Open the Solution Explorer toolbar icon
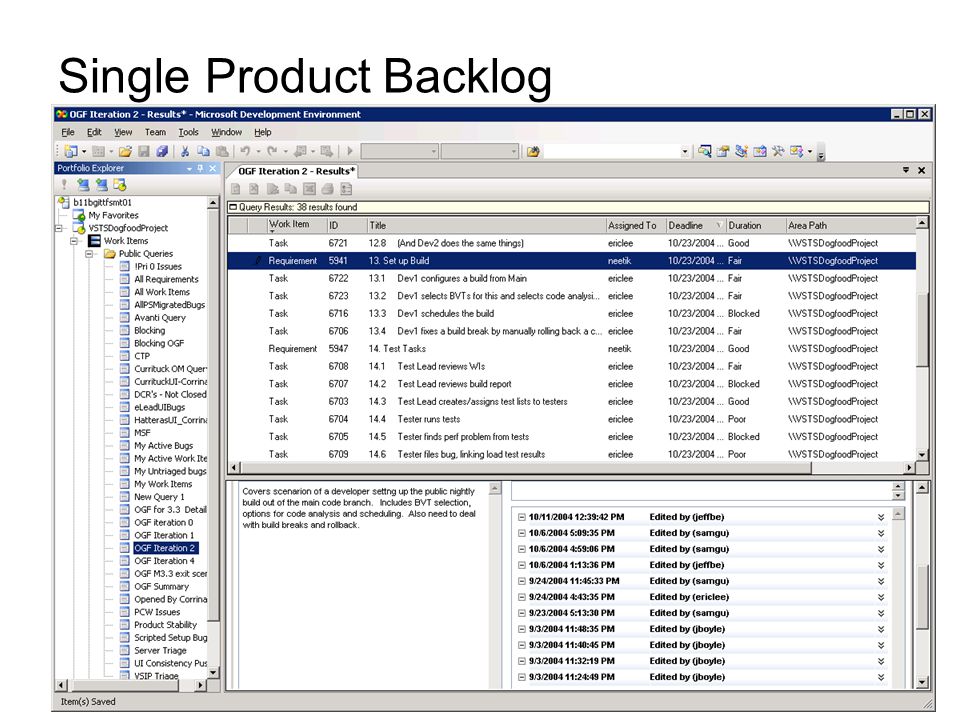Viewport: 960px width, 720px height. point(705,151)
